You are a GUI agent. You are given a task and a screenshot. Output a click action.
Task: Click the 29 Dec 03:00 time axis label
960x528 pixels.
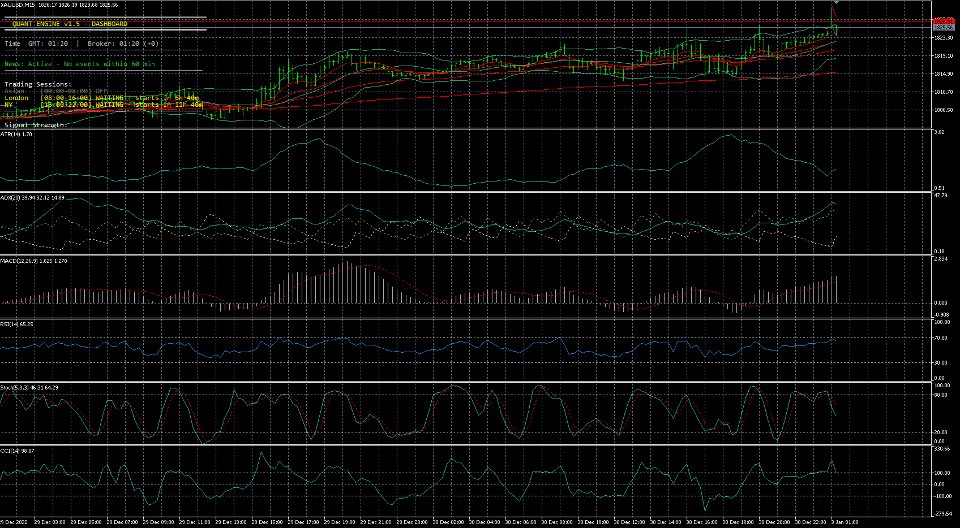tap(50, 522)
